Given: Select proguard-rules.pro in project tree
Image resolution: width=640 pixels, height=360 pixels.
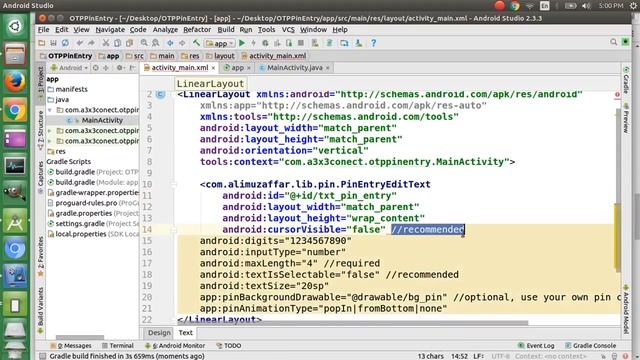Looking at the screenshot, I should [93, 203].
